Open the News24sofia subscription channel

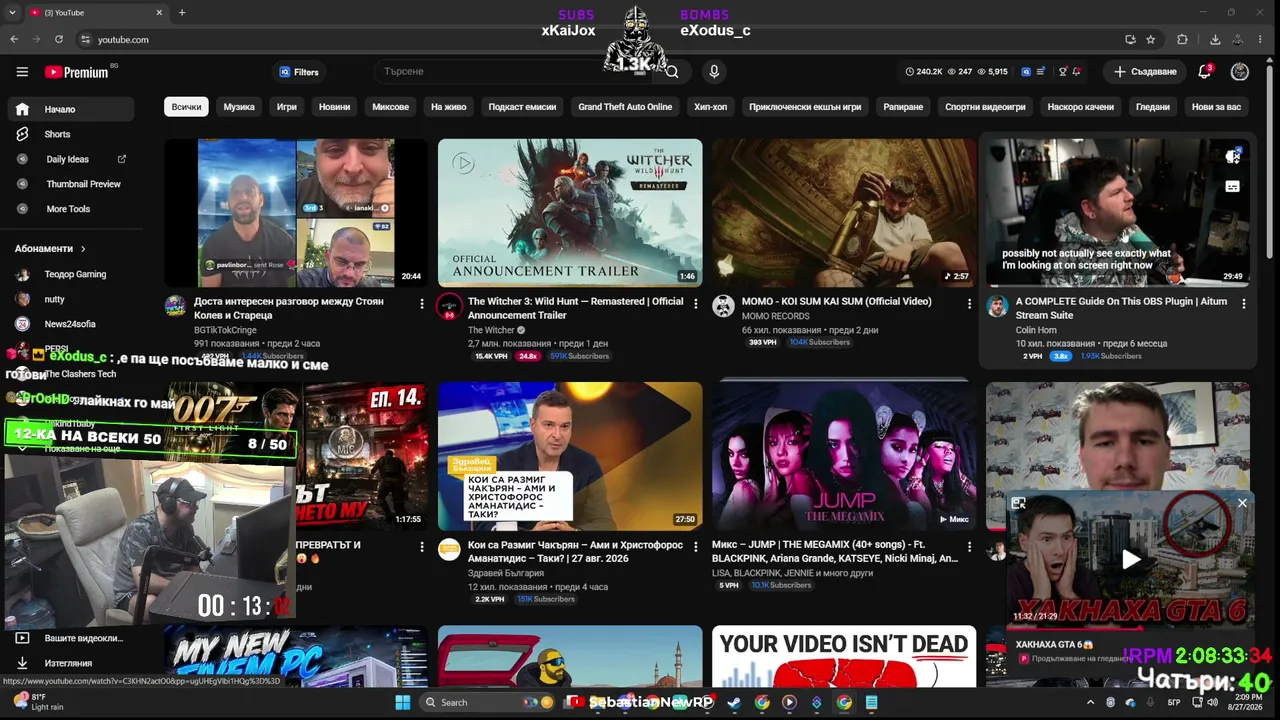70,324
